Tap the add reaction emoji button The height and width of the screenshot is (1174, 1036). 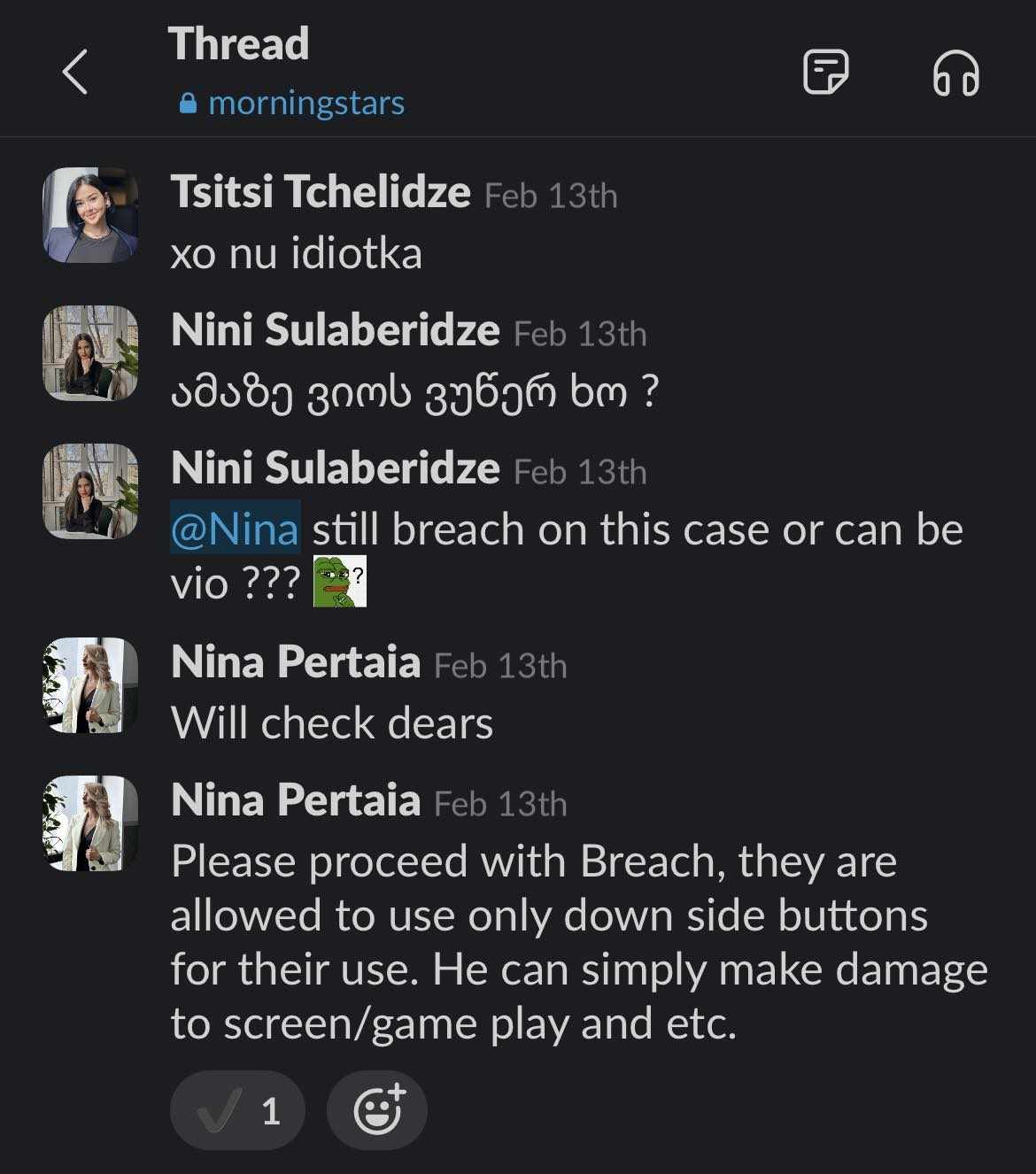coord(377,1110)
